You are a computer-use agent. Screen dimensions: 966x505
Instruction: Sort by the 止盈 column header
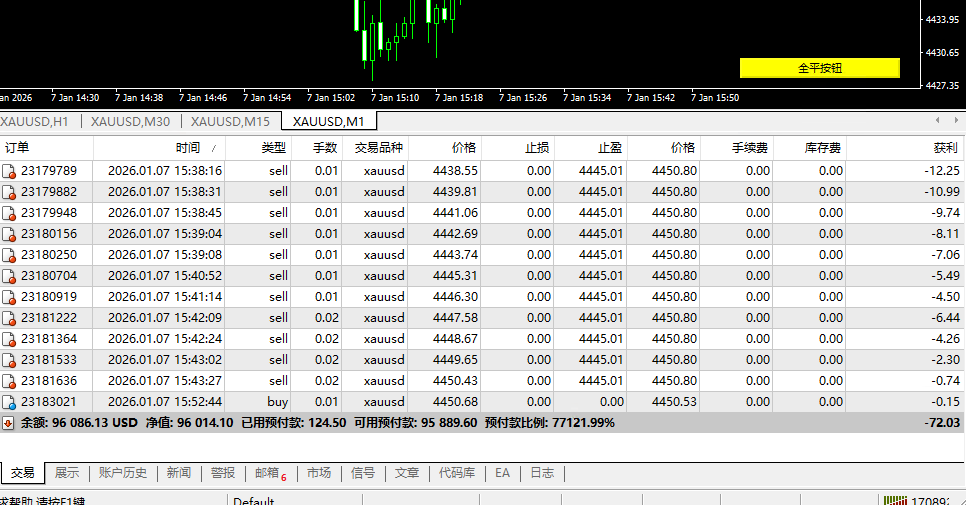point(590,148)
